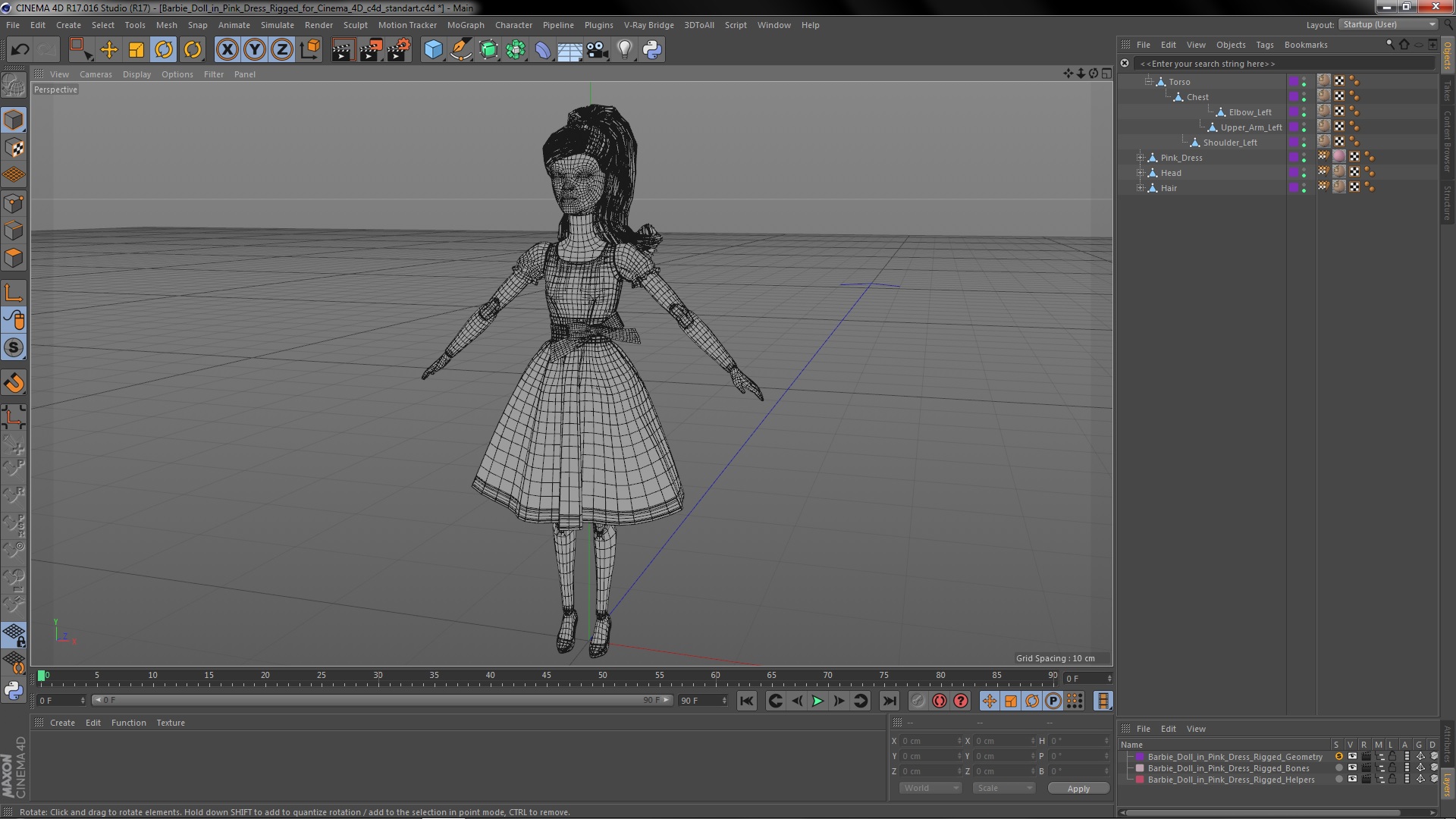
Task: Select the Rotate tool
Action: (164, 50)
